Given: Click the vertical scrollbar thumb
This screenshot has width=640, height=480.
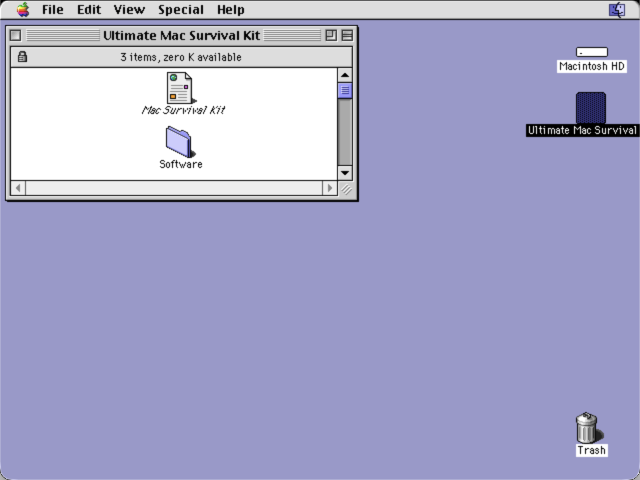Looking at the screenshot, I should tap(345, 91).
